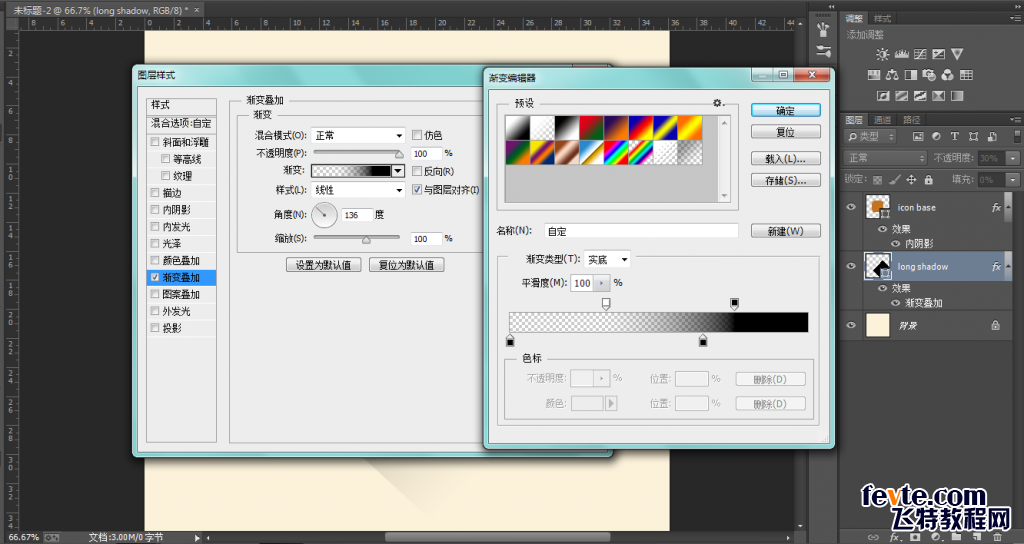This screenshot has width=1024, height=544.
Task: Add a Color Balance adjustment
Action: [892, 75]
